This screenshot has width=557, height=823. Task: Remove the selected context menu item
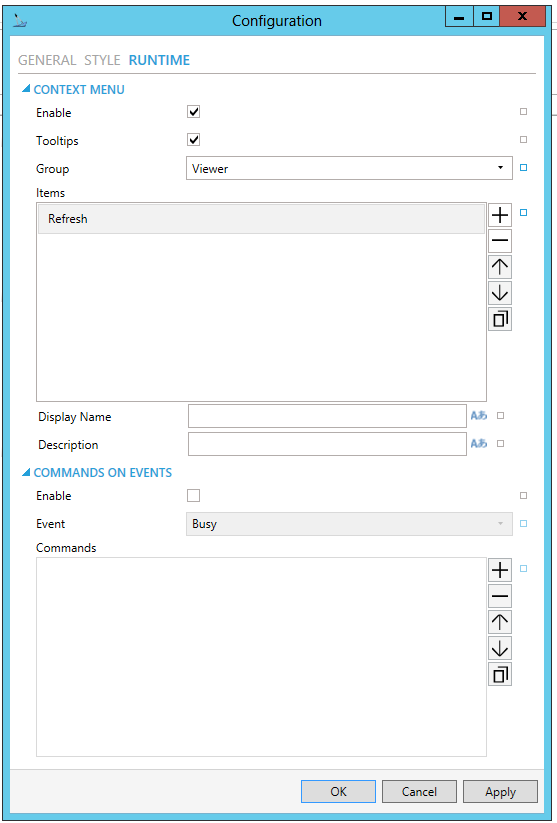tap(500, 241)
